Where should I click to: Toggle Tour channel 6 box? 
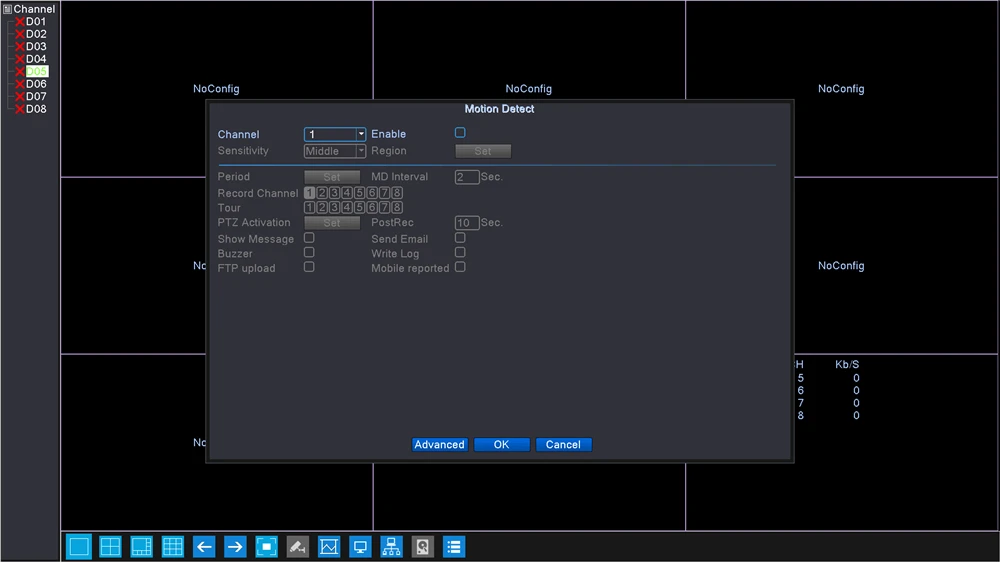(x=372, y=207)
